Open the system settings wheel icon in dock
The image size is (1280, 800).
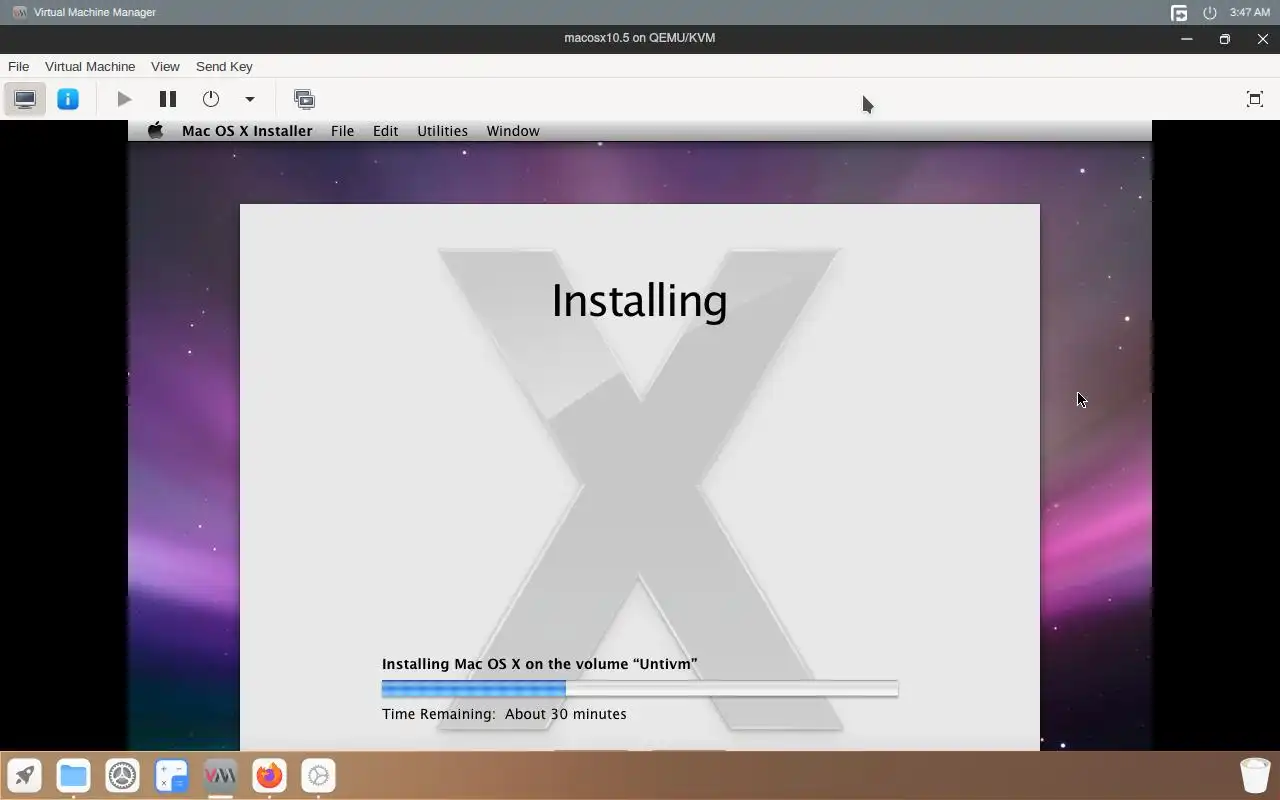click(x=122, y=775)
